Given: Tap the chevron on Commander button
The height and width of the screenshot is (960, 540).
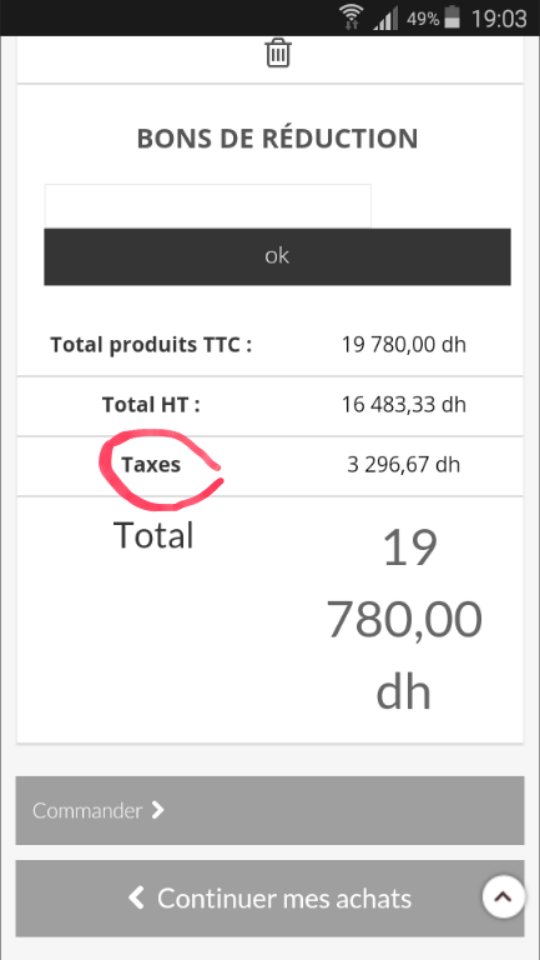Looking at the screenshot, I should [158, 811].
